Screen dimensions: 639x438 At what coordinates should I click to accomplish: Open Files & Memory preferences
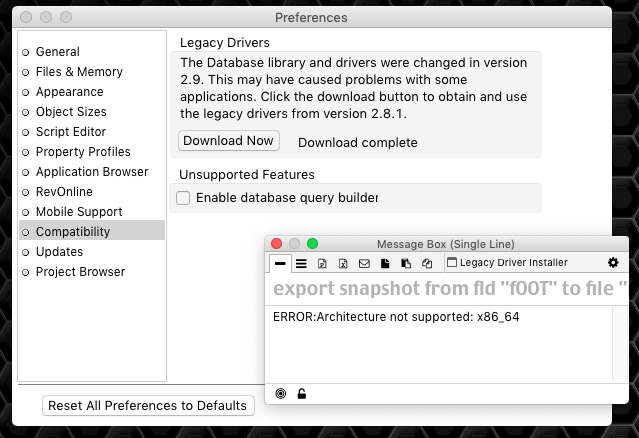point(92,72)
